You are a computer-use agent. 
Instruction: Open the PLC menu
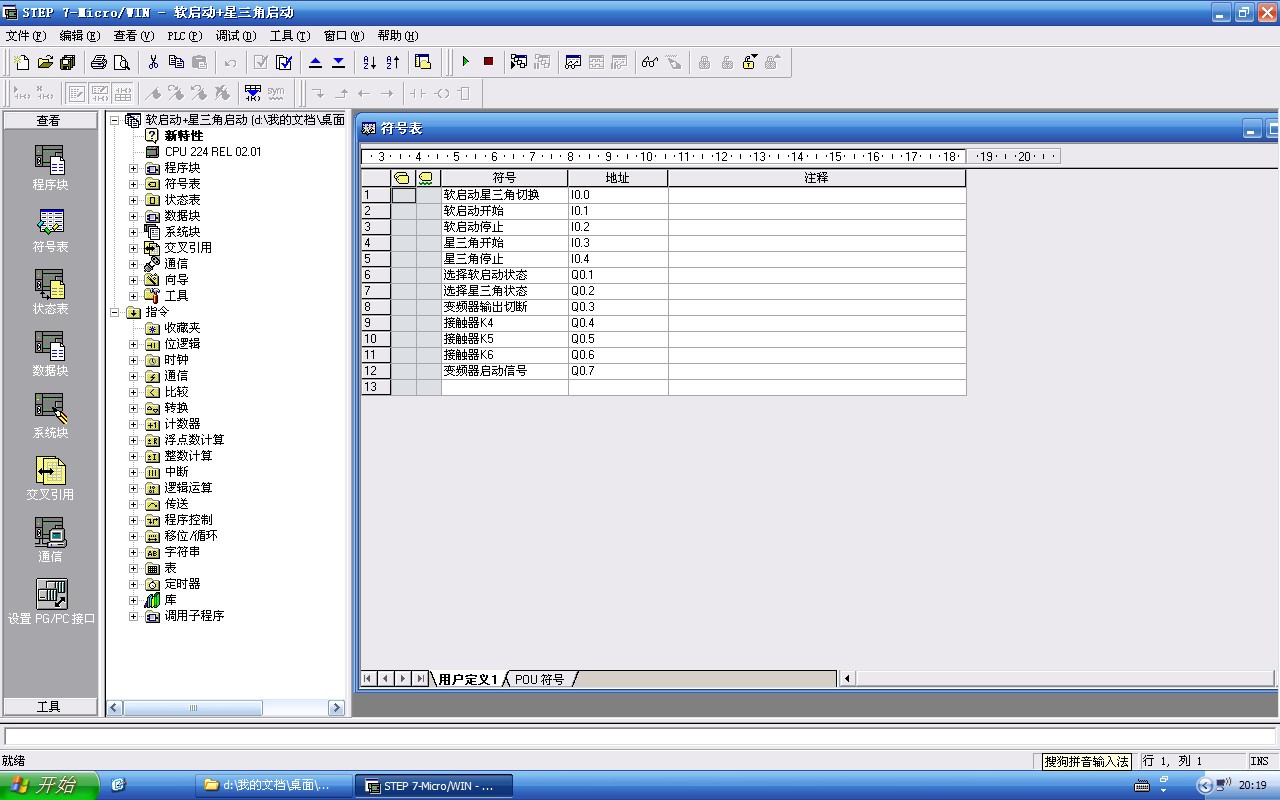(x=183, y=36)
